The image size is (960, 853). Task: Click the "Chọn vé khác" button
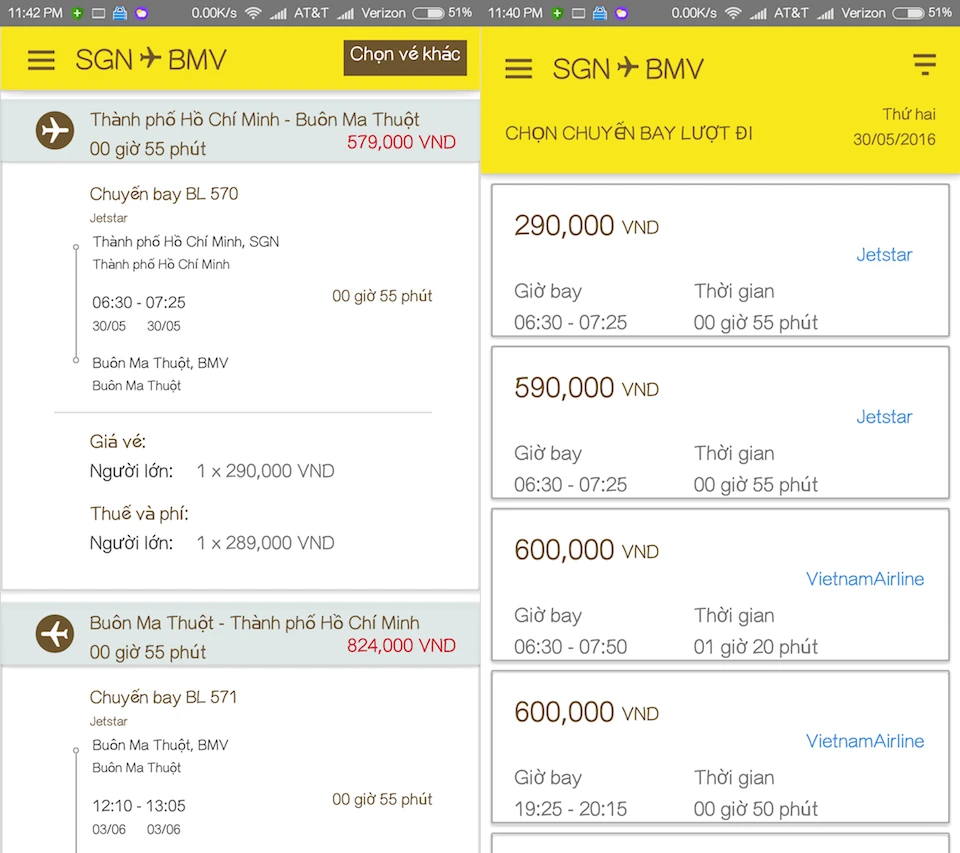405,55
